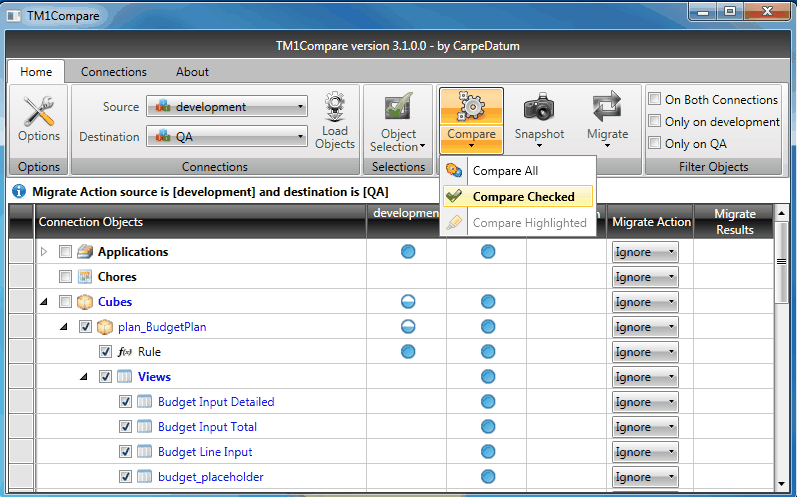Click the Migrate Results column header

pos(734,222)
